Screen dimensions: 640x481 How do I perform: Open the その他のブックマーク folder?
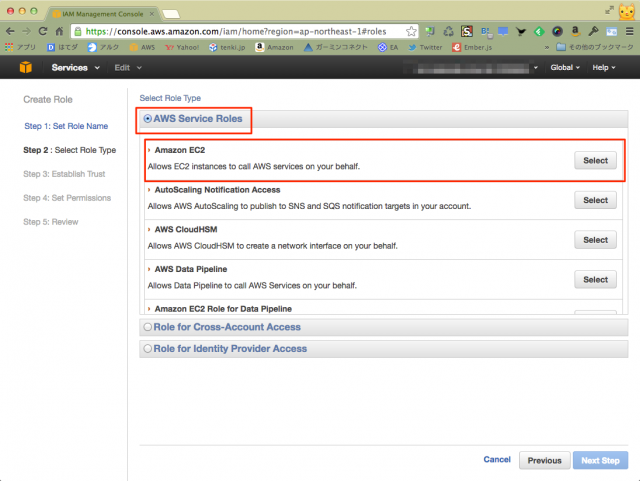pyautogui.click(x=595, y=47)
